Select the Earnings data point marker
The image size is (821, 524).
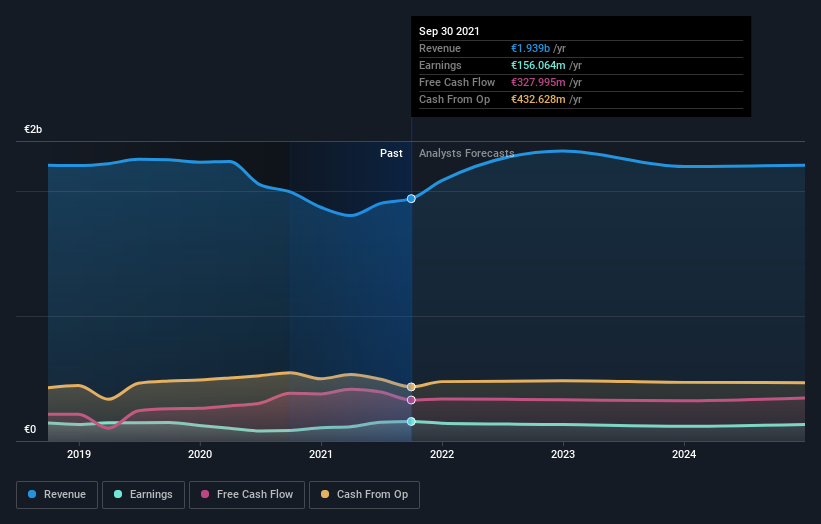(411, 421)
